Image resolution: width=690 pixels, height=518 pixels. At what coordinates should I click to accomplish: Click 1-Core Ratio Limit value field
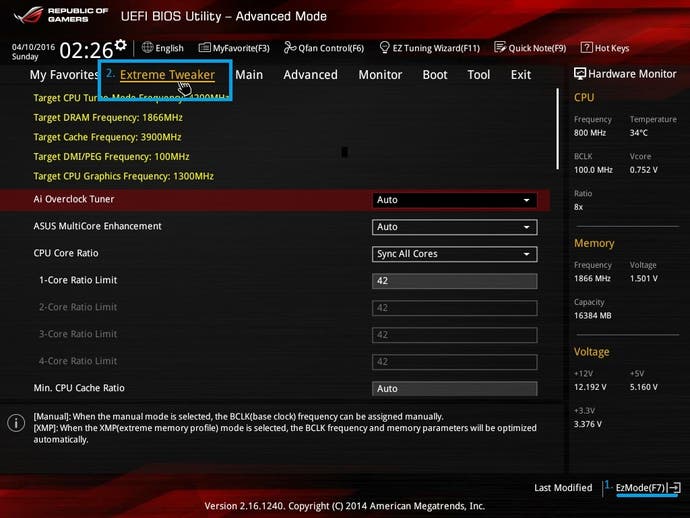coord(455,281)
